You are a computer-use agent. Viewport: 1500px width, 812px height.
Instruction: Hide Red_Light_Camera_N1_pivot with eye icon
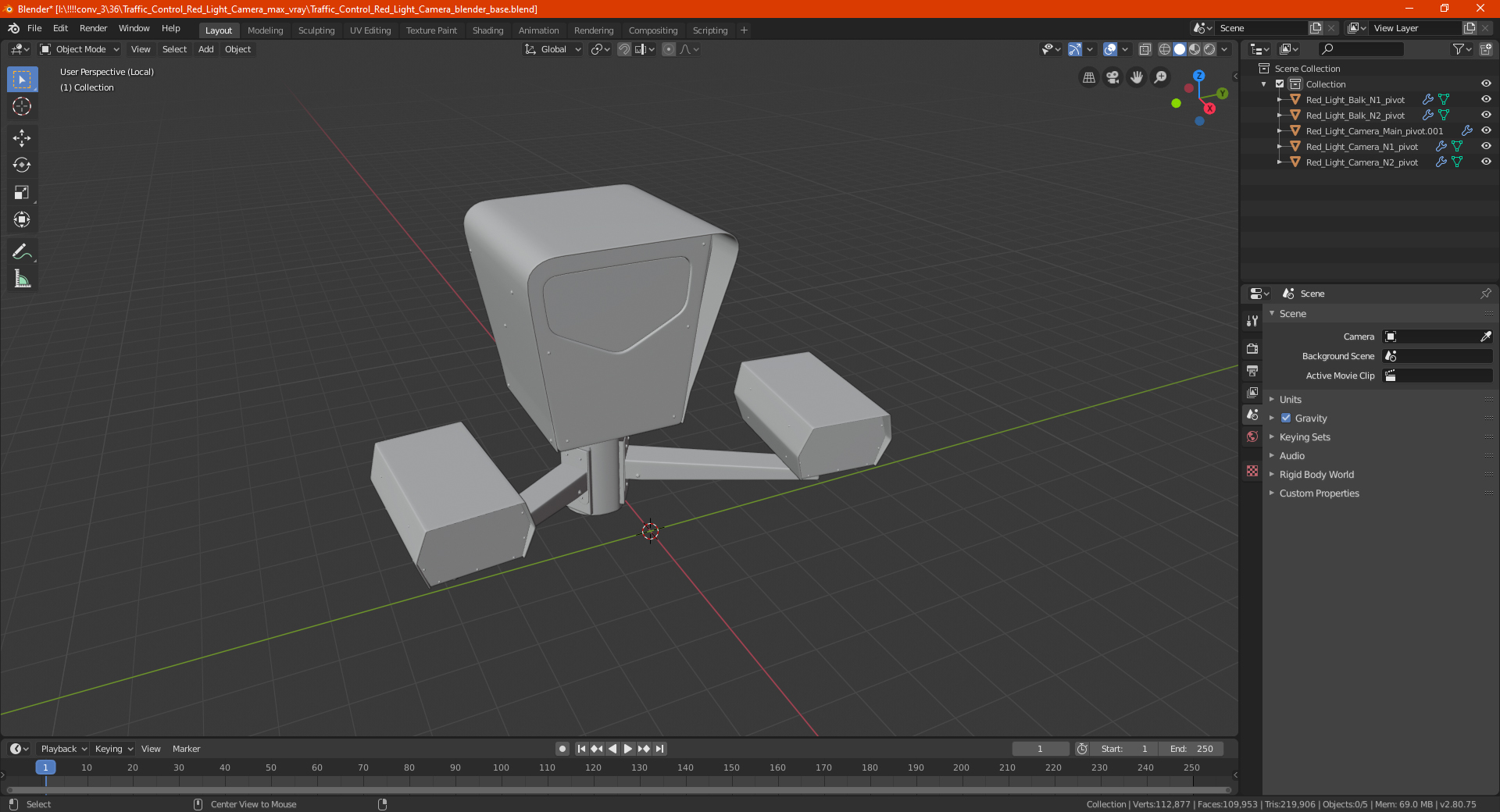click(1486, 146)
